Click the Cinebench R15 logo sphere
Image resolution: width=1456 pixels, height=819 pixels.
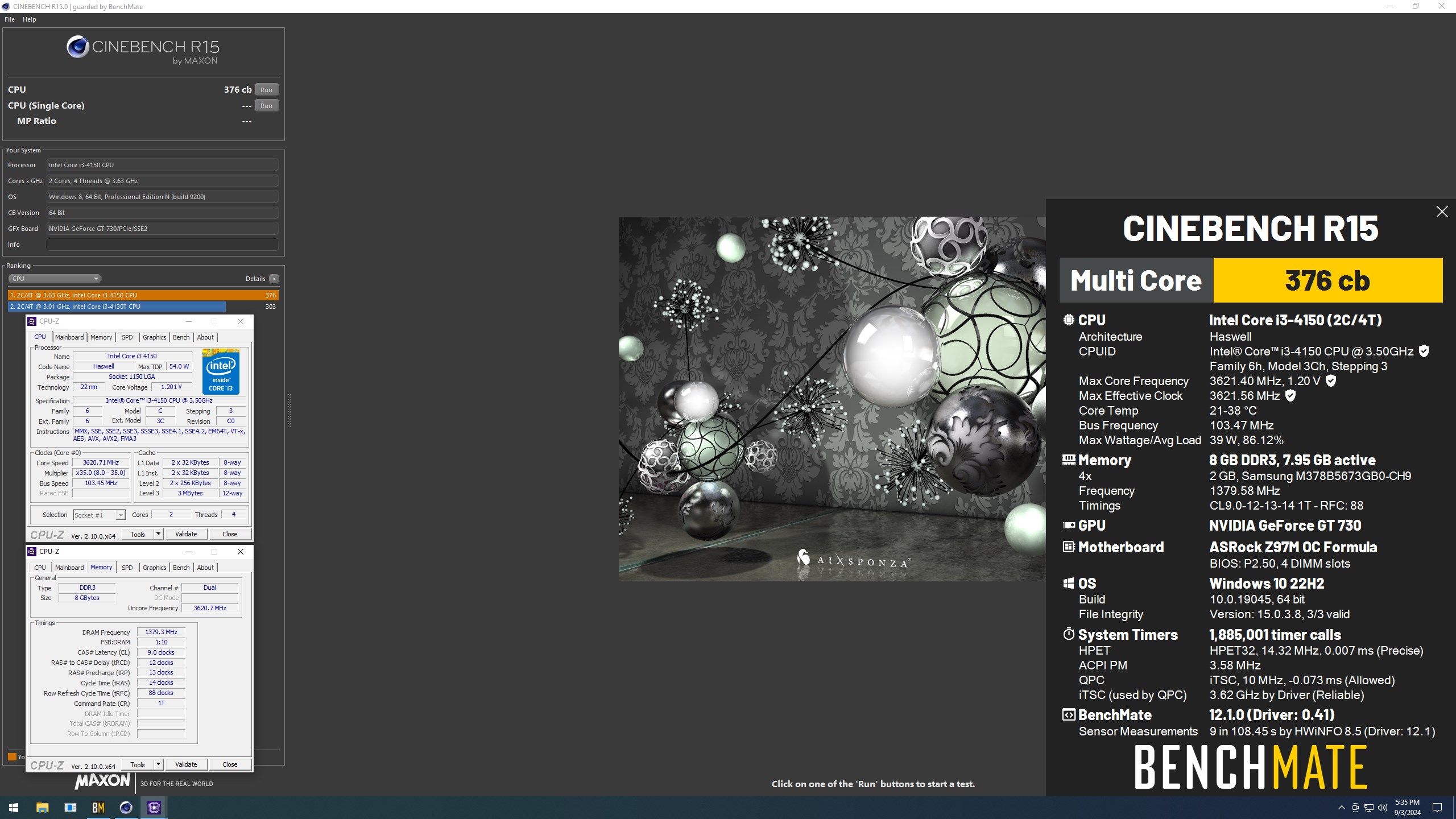click(77, 47)
